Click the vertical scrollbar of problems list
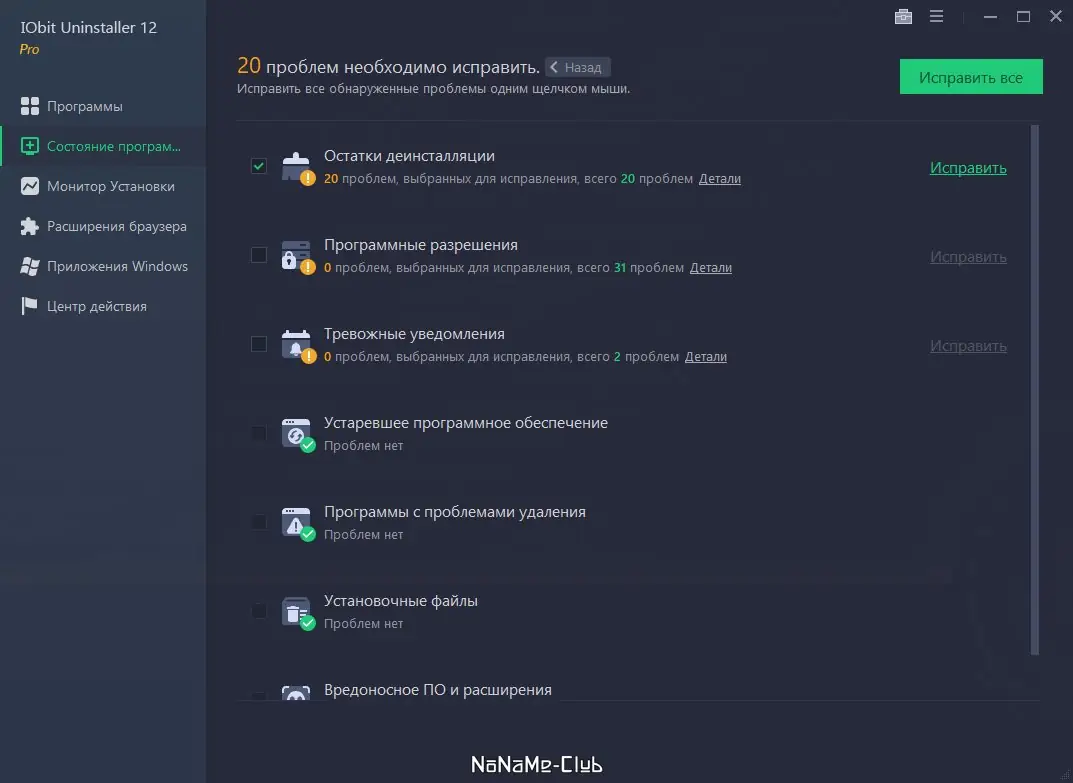This screenshot has height=783, width=1073. click(1035, 390)
